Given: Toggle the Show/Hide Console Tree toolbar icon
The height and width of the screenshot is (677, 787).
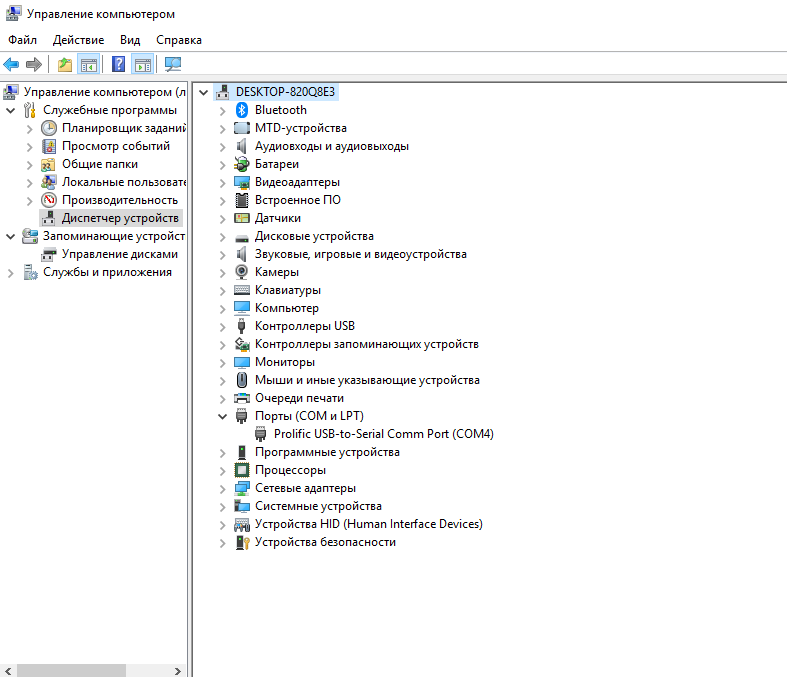Looking at the screenshot, I should 89,64.
